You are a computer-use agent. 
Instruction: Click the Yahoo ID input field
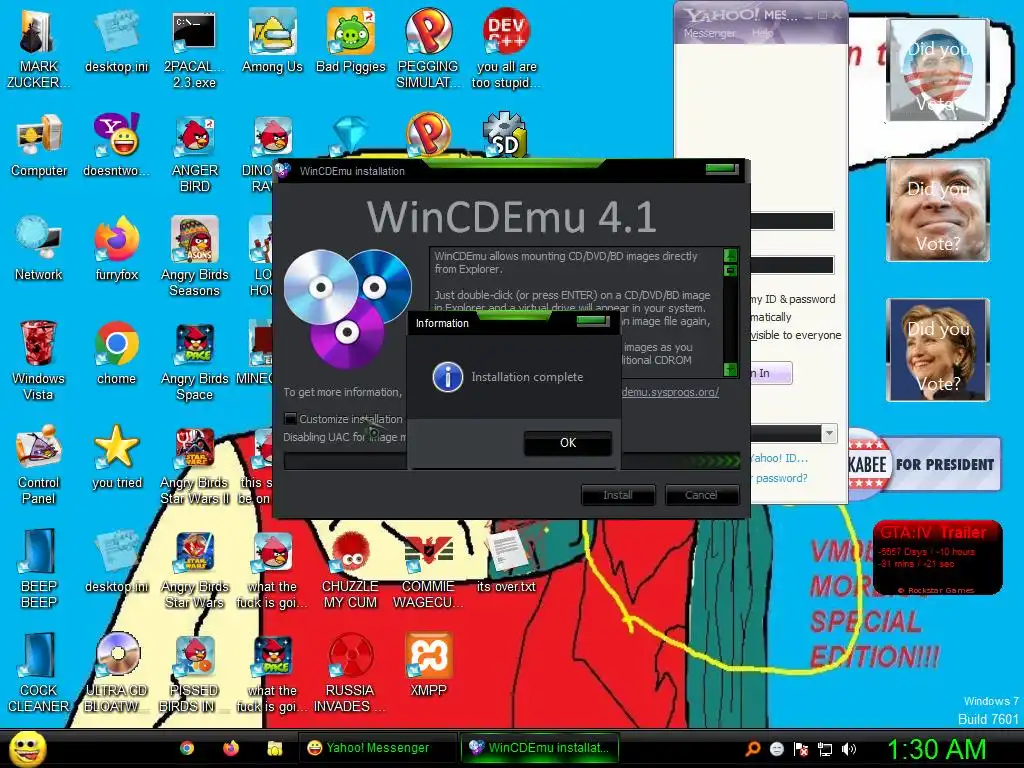coord(792,221)
